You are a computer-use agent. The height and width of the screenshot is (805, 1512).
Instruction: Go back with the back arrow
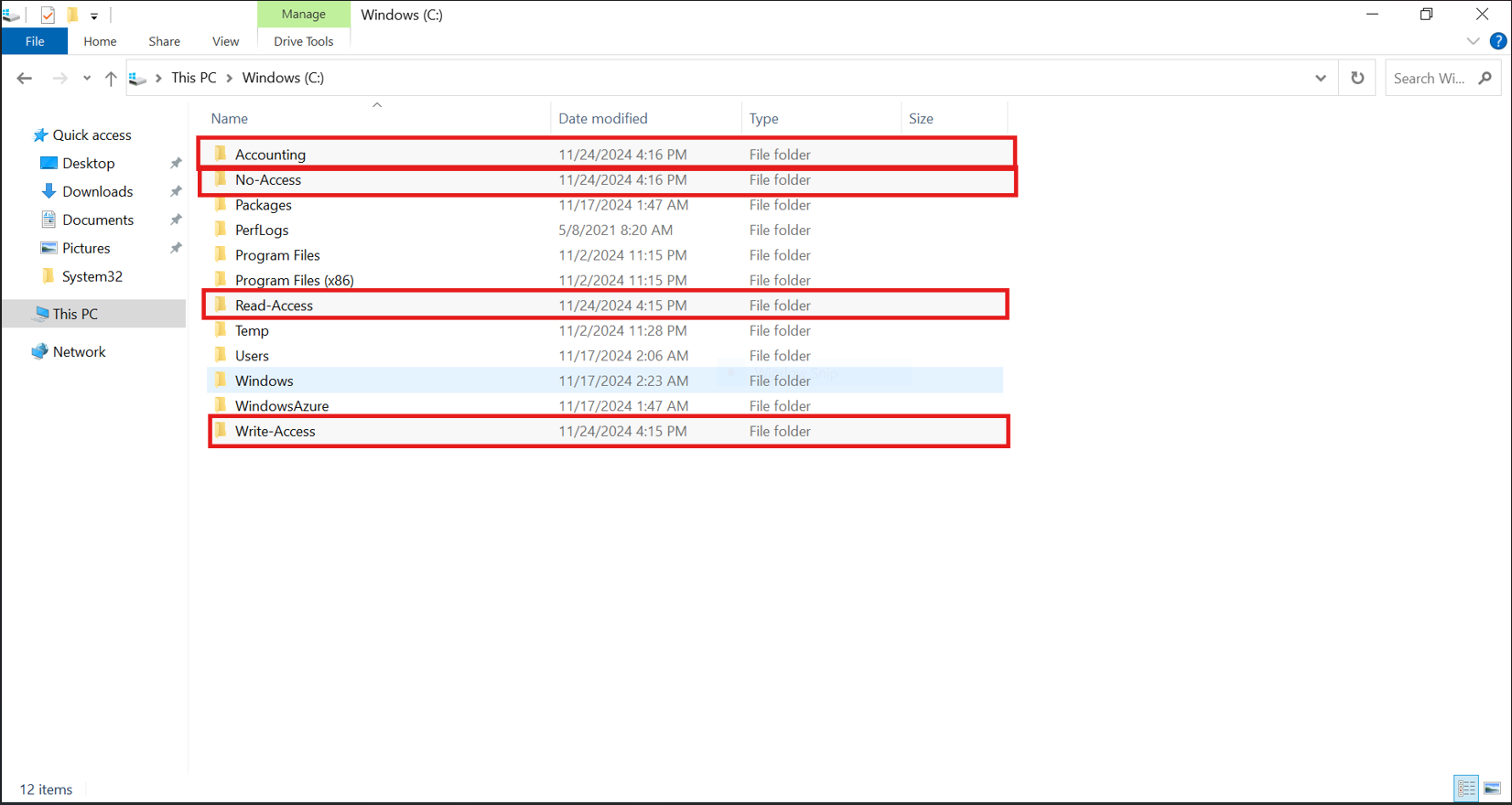(25, 79)
